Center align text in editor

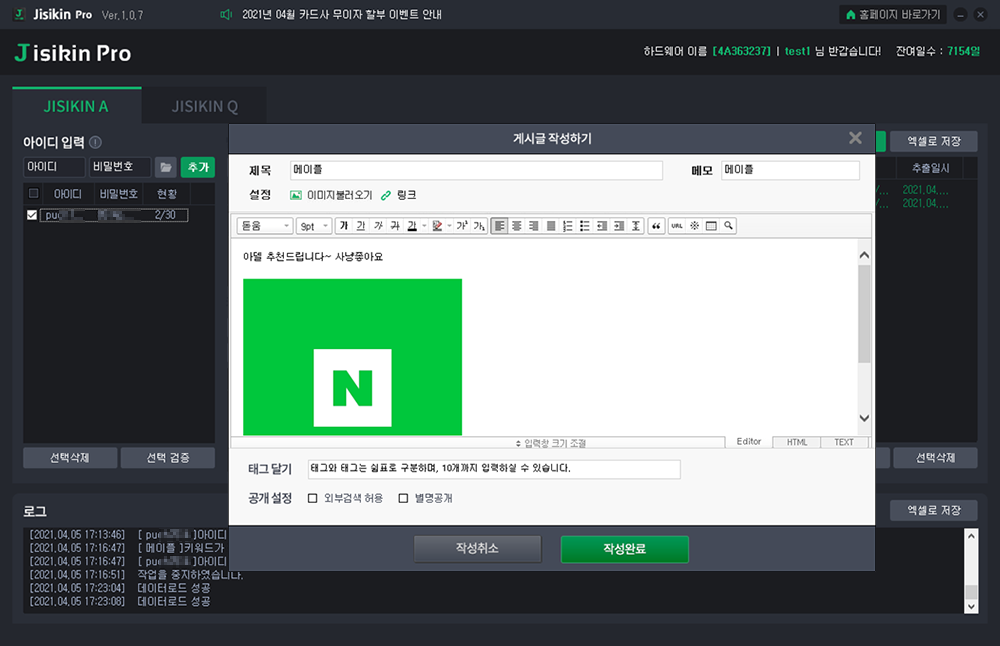[517, 226]
